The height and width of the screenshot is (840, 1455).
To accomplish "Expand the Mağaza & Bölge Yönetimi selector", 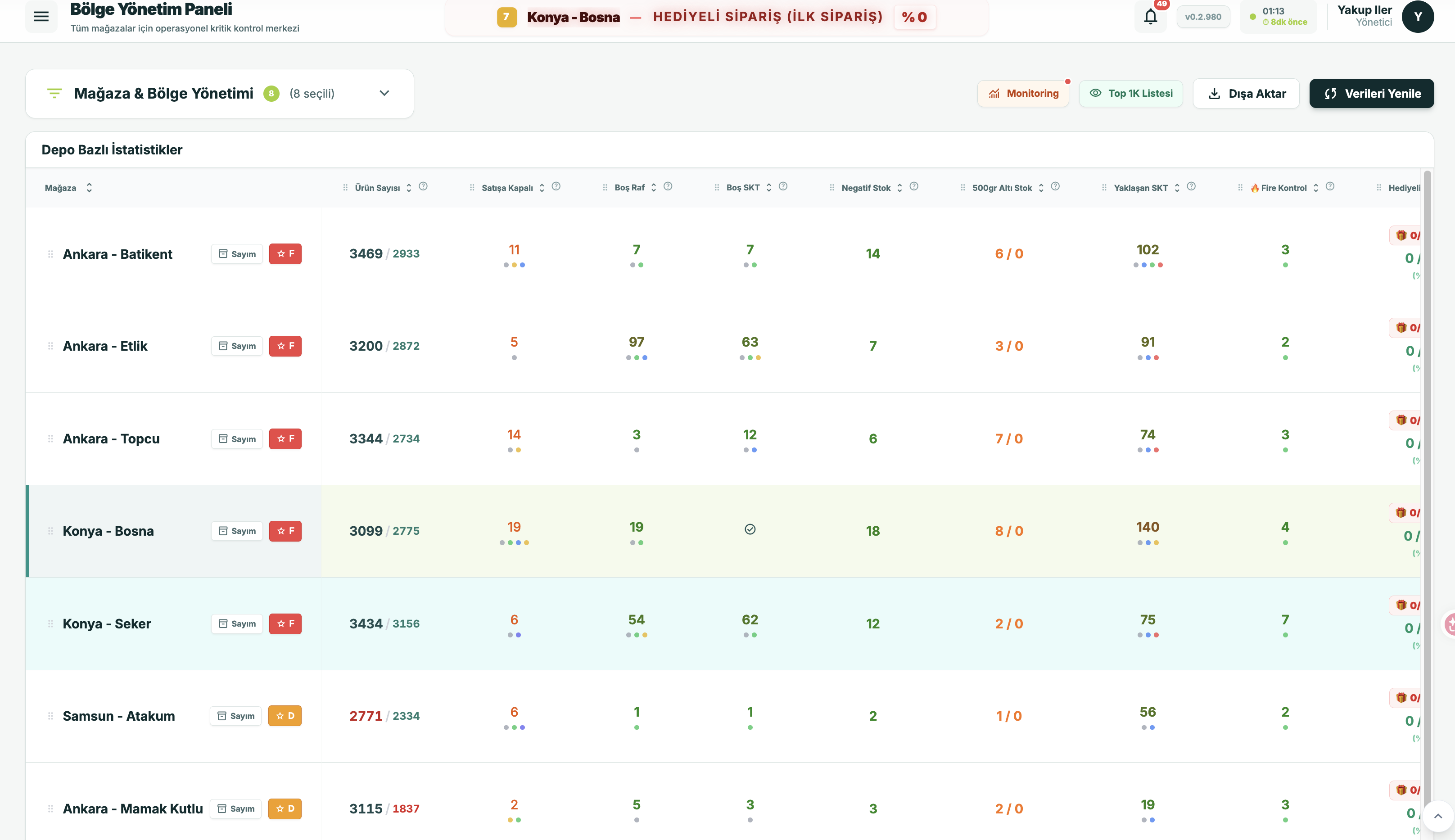I will click(x=384, y=94).
